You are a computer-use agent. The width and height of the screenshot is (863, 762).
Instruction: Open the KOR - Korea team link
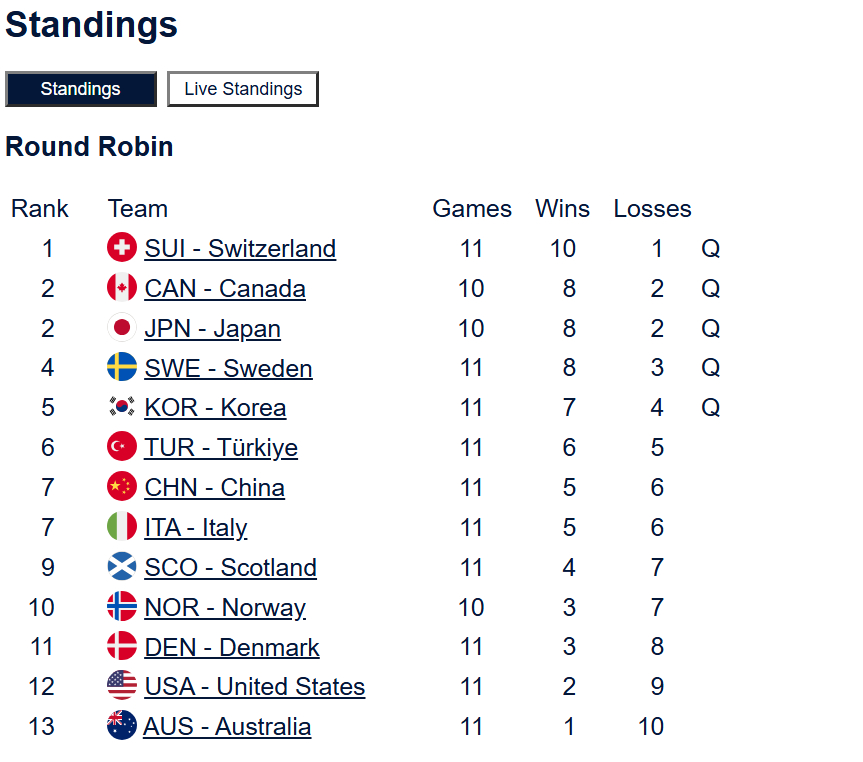point(215,408)
